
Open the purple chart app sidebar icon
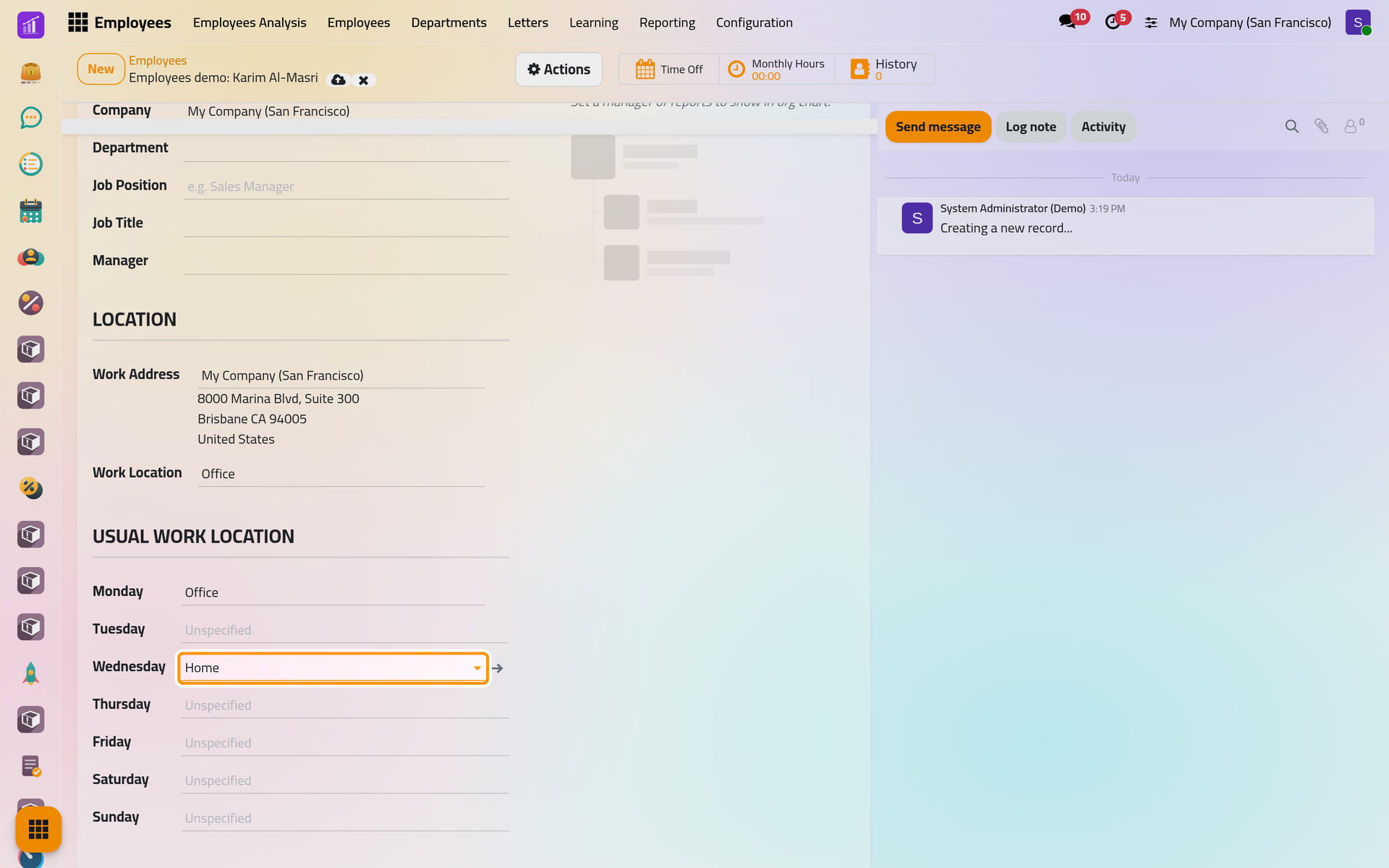31,25
